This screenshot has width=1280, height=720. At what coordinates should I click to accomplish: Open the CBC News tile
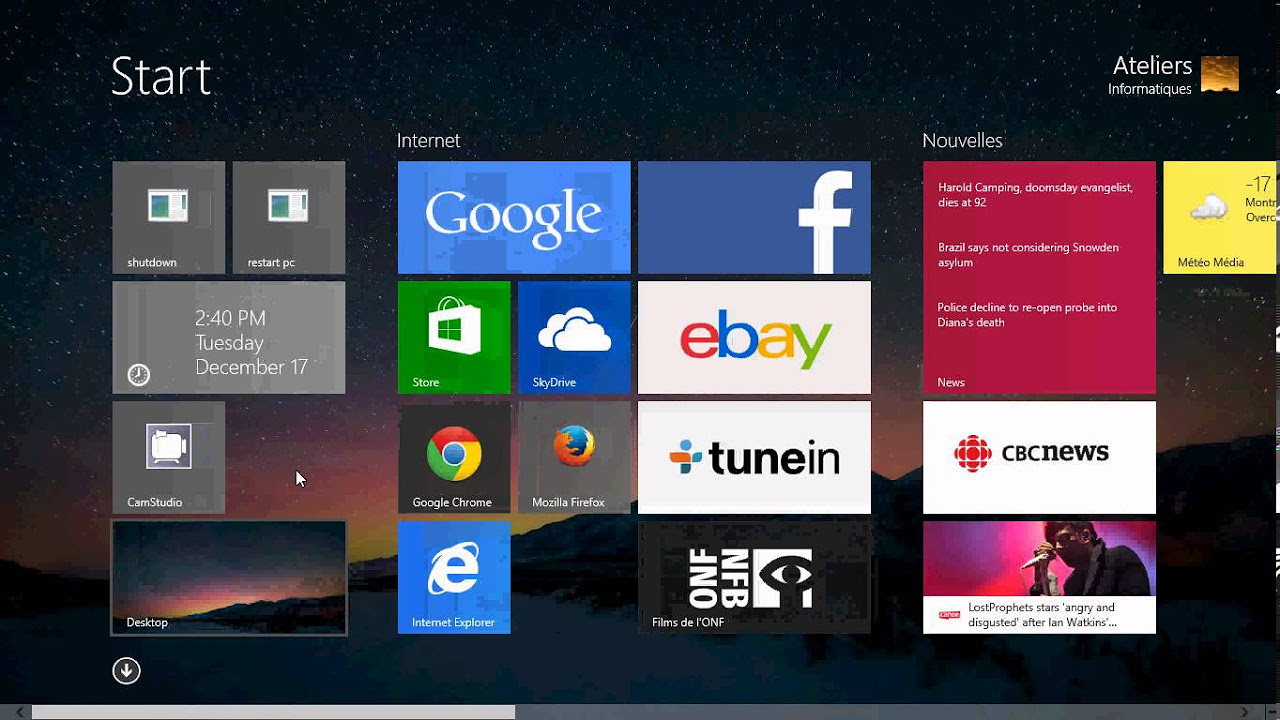(x=1039, y=457)
